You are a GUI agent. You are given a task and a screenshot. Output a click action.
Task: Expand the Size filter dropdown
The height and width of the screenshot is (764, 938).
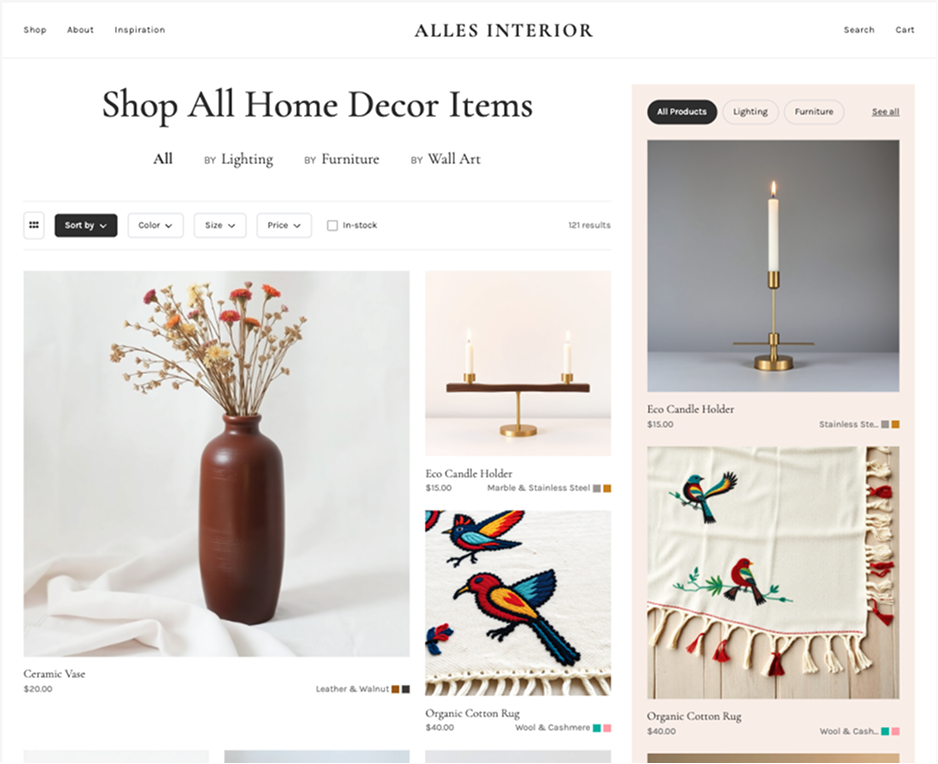pos(220,226)
